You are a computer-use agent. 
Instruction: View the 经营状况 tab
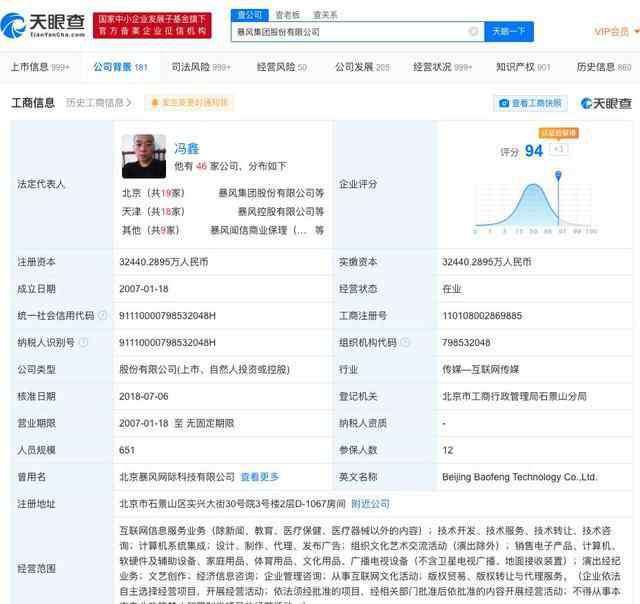[442, 67]
